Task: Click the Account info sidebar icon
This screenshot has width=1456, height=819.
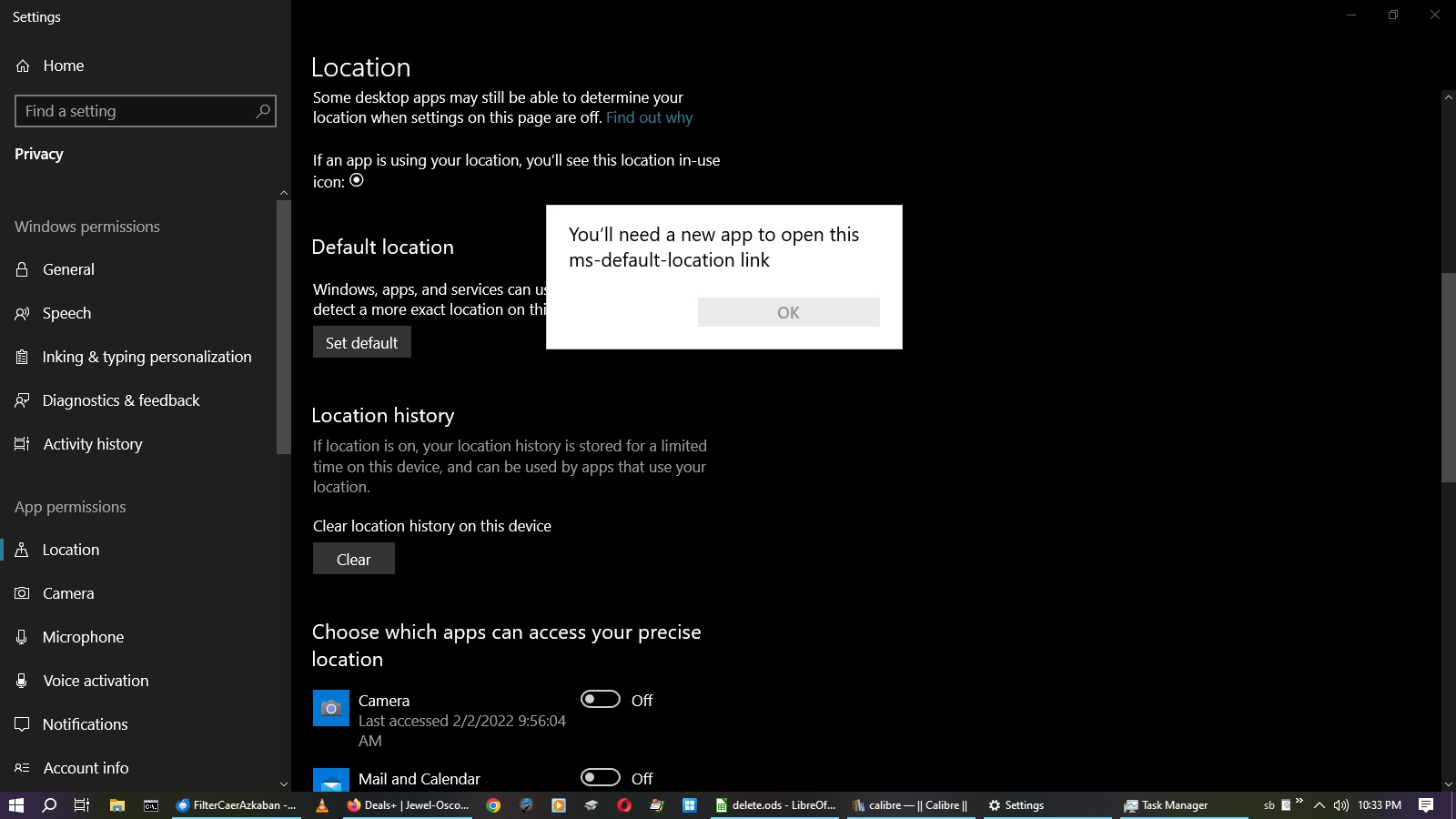Action: click(x=22, y=768)
